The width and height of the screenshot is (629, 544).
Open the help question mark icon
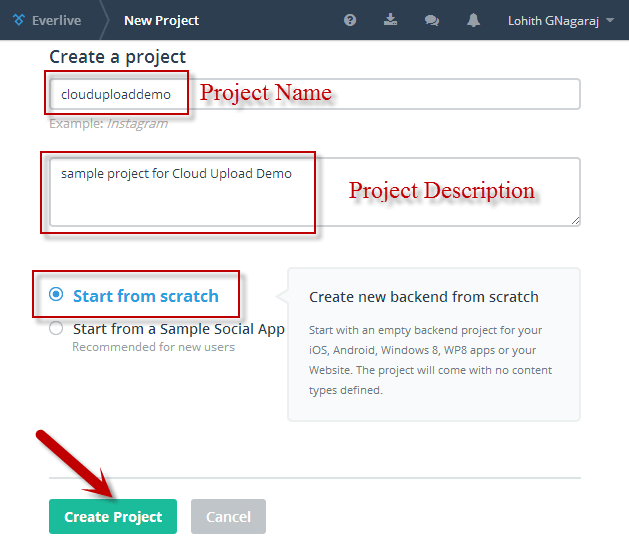click(350, 20)
